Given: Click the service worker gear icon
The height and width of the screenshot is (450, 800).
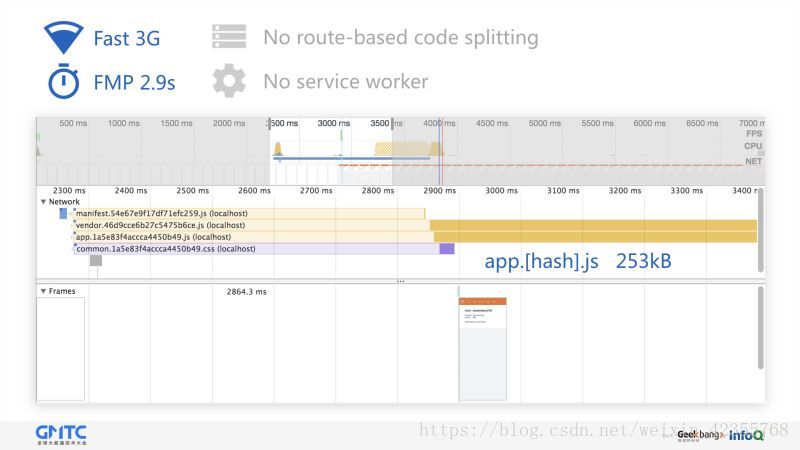Looking at the screenshot, I should click(x=229, y=81).
